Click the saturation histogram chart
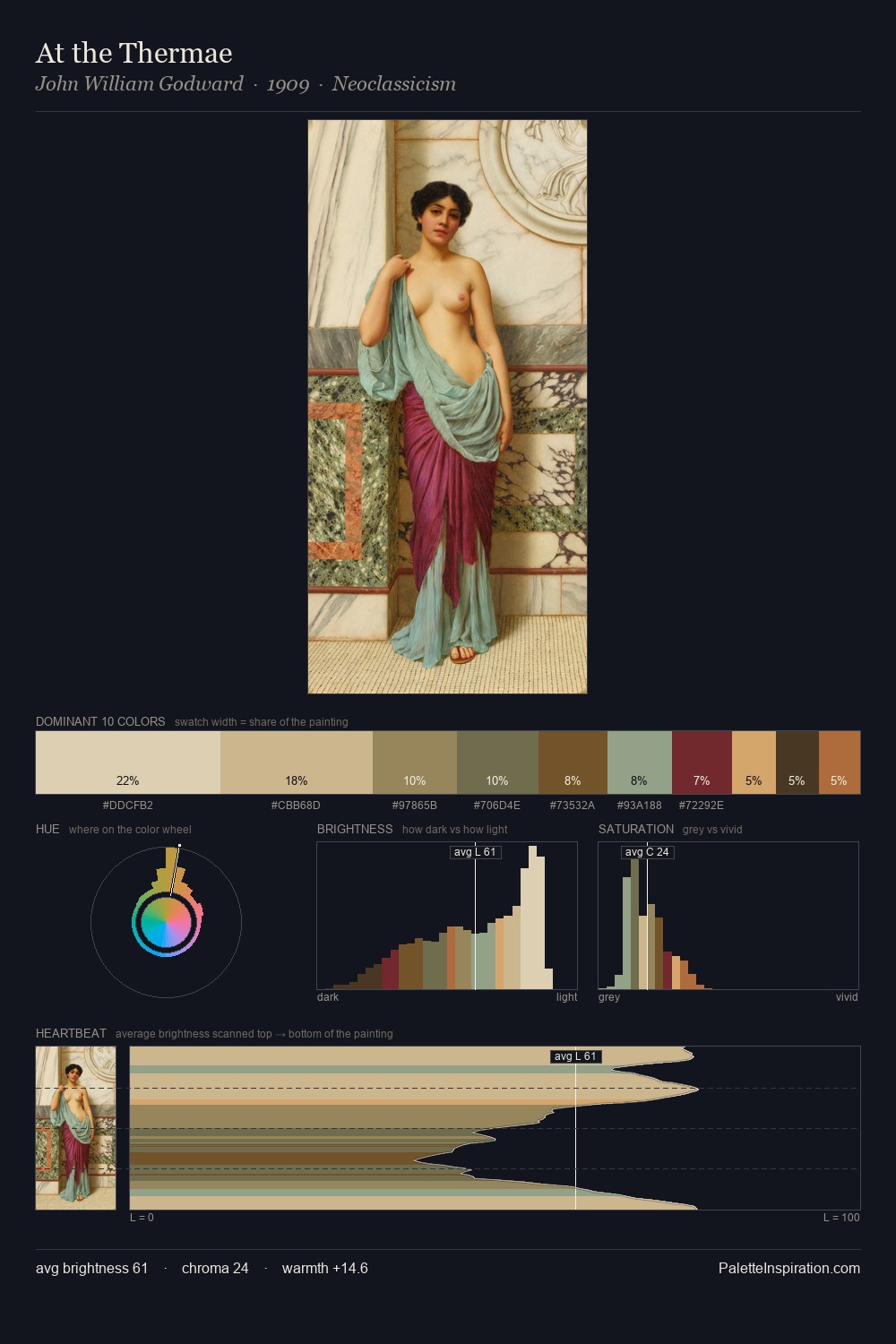896x1344 pixels. (728, 916)
